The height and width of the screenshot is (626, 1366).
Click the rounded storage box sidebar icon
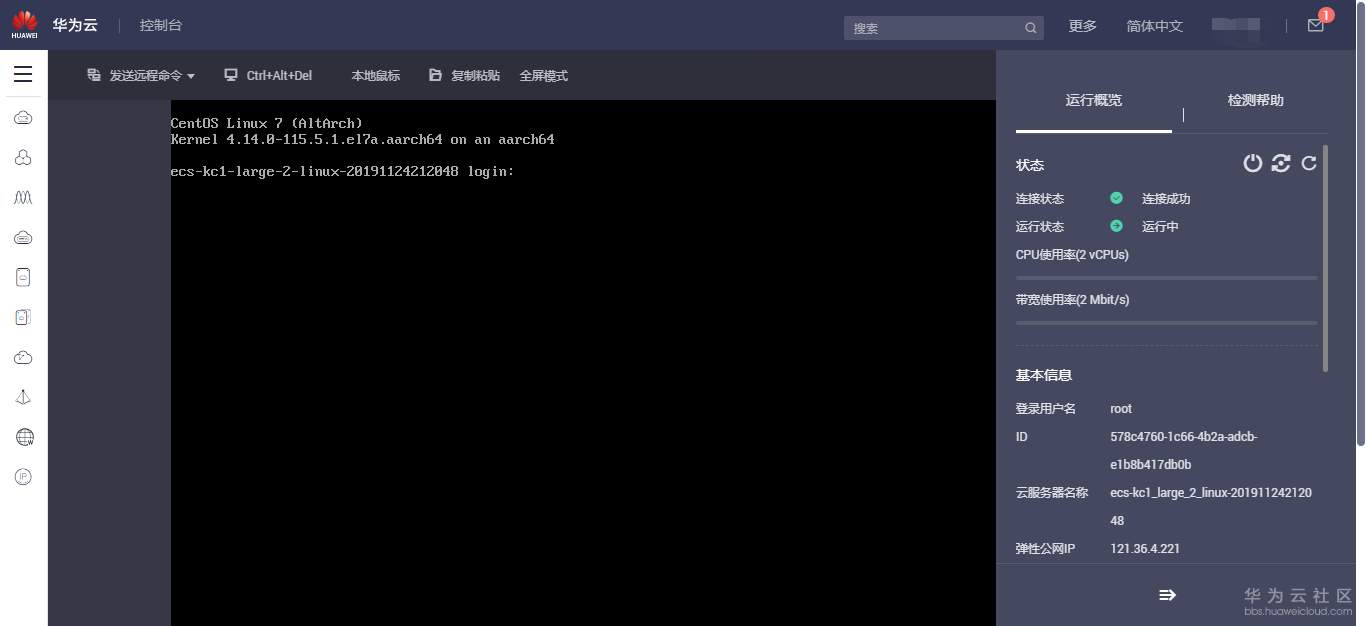pos(23,278)
